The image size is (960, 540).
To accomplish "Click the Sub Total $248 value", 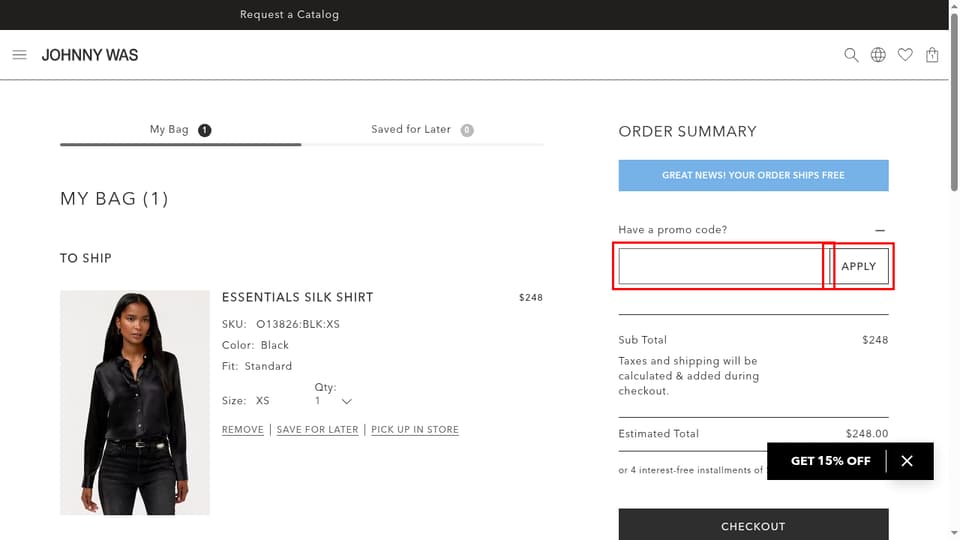I will point(875,340).
